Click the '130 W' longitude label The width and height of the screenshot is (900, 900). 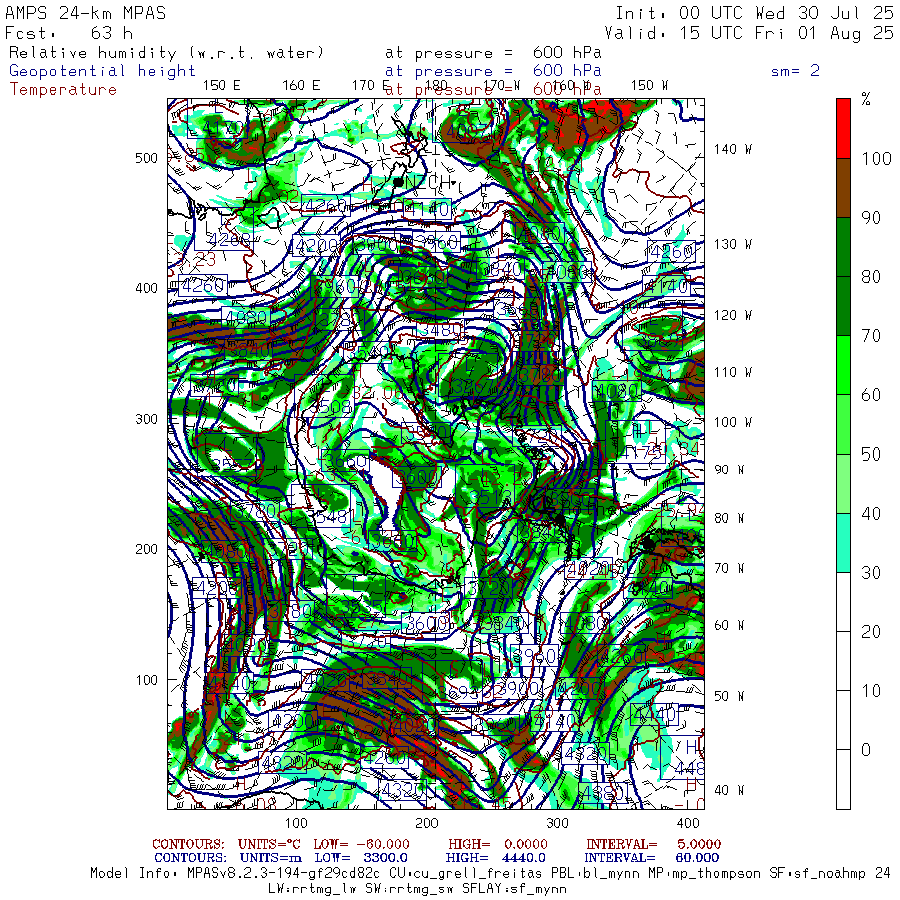tap(732, 245)
